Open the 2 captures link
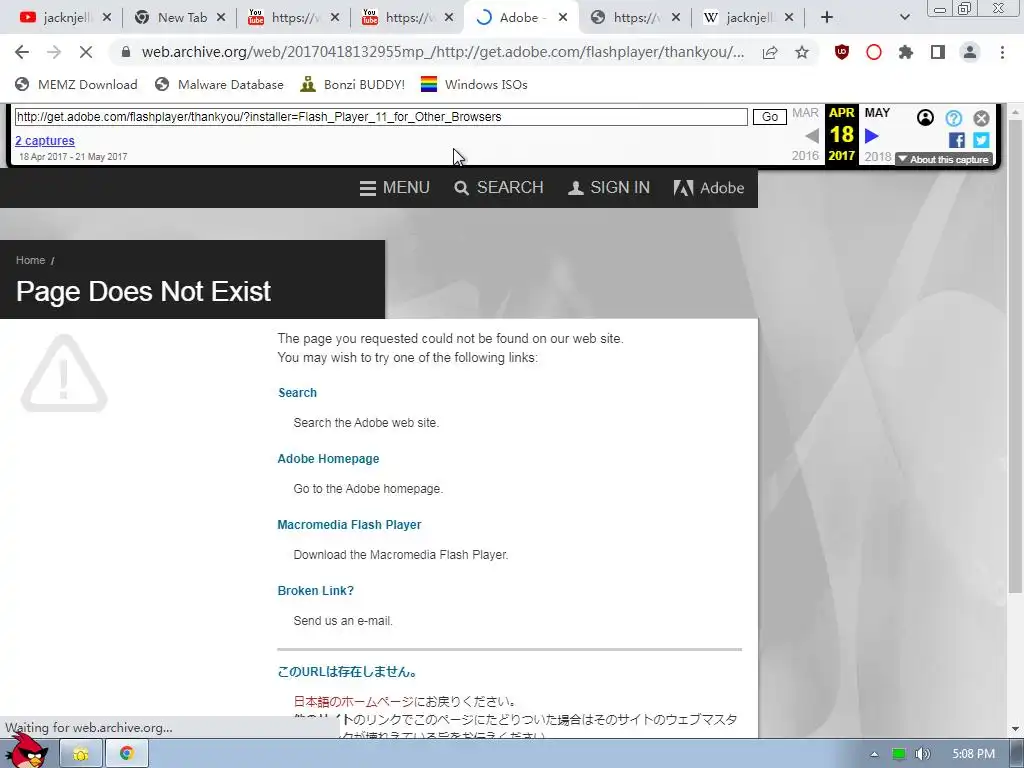Screen dimensions: 1024x768 [45, 140]
